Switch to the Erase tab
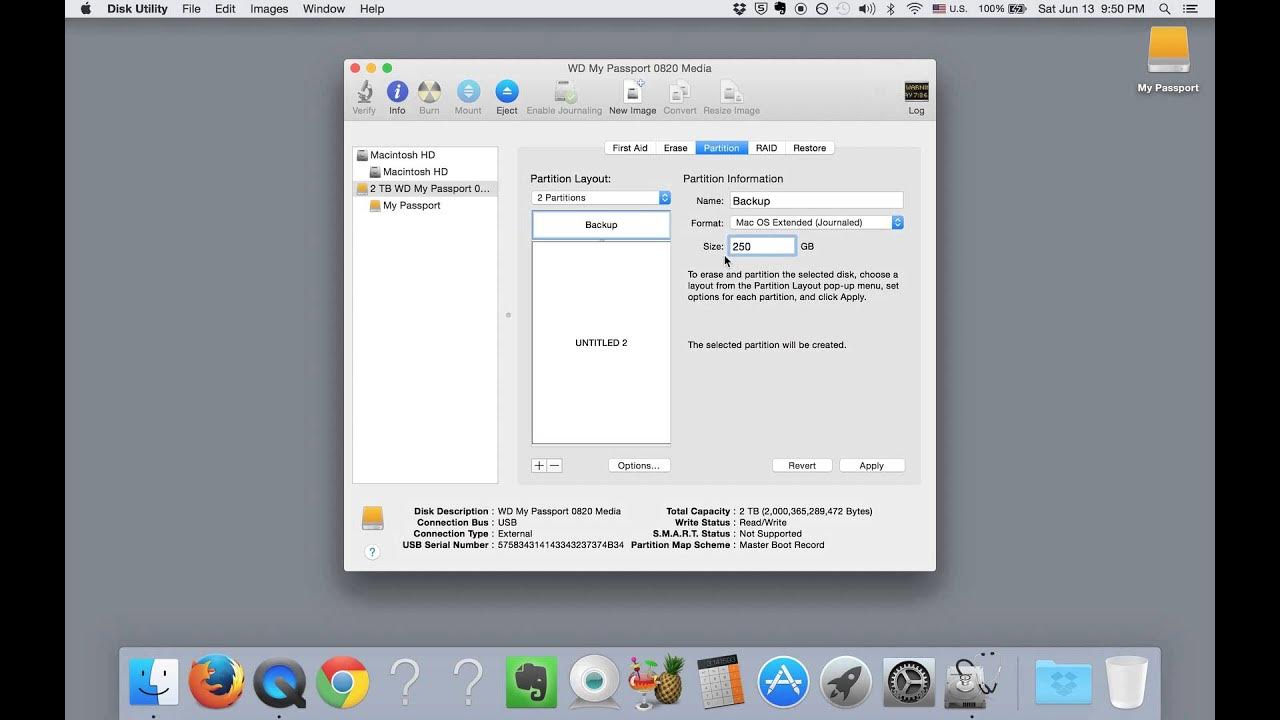The image size is (1280, 720). coord(676,148)
